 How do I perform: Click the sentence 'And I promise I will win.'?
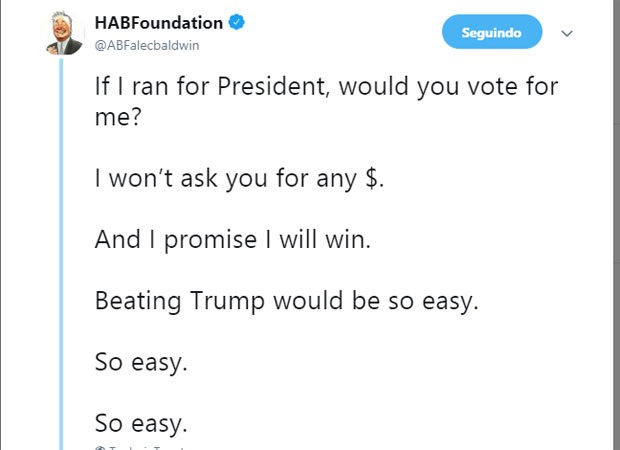coord(233,240)
